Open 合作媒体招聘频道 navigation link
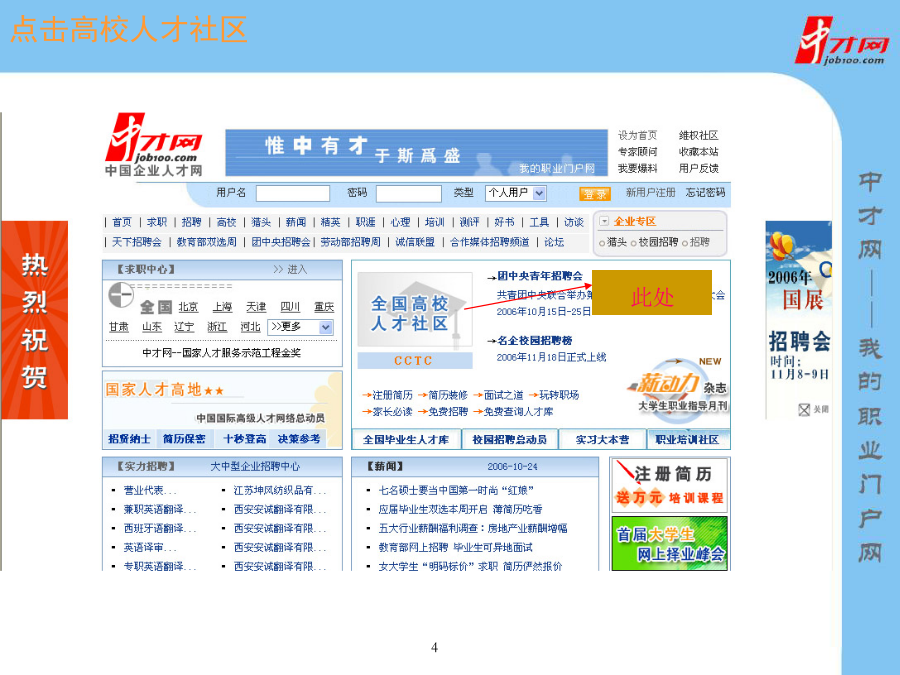 (490, 242)
